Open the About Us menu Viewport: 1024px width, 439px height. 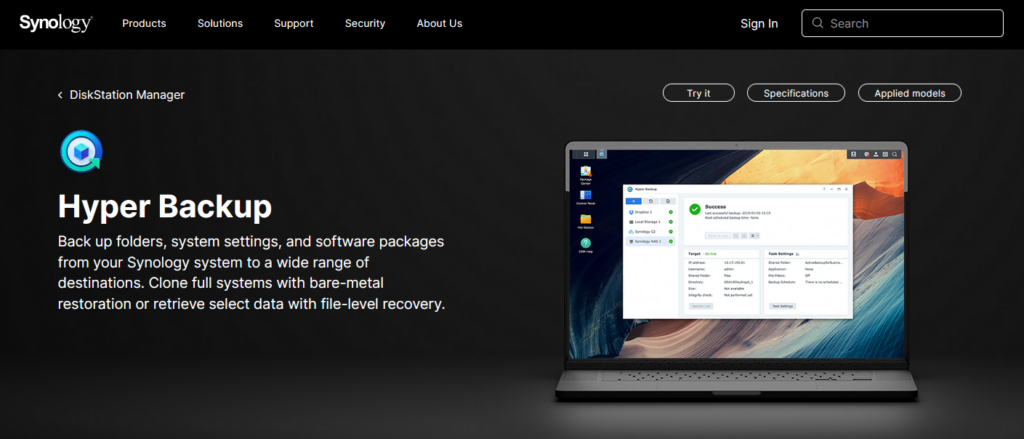[440, 24]
